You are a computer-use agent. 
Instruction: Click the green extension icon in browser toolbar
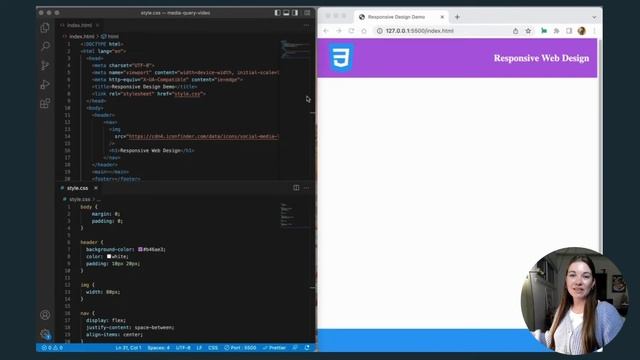[x=544, y=31]
